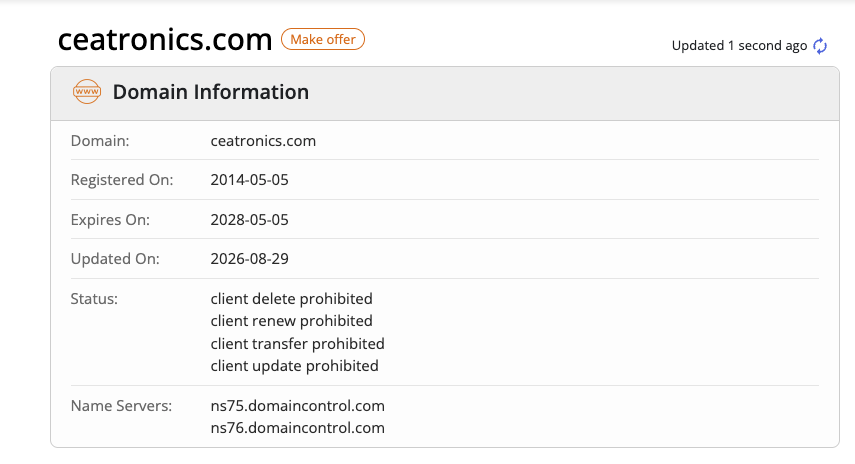Image resolution: width=855 pixels, height=464 pixels.
Task: Click the Expires On label
Action: click(x=110, y=220)
